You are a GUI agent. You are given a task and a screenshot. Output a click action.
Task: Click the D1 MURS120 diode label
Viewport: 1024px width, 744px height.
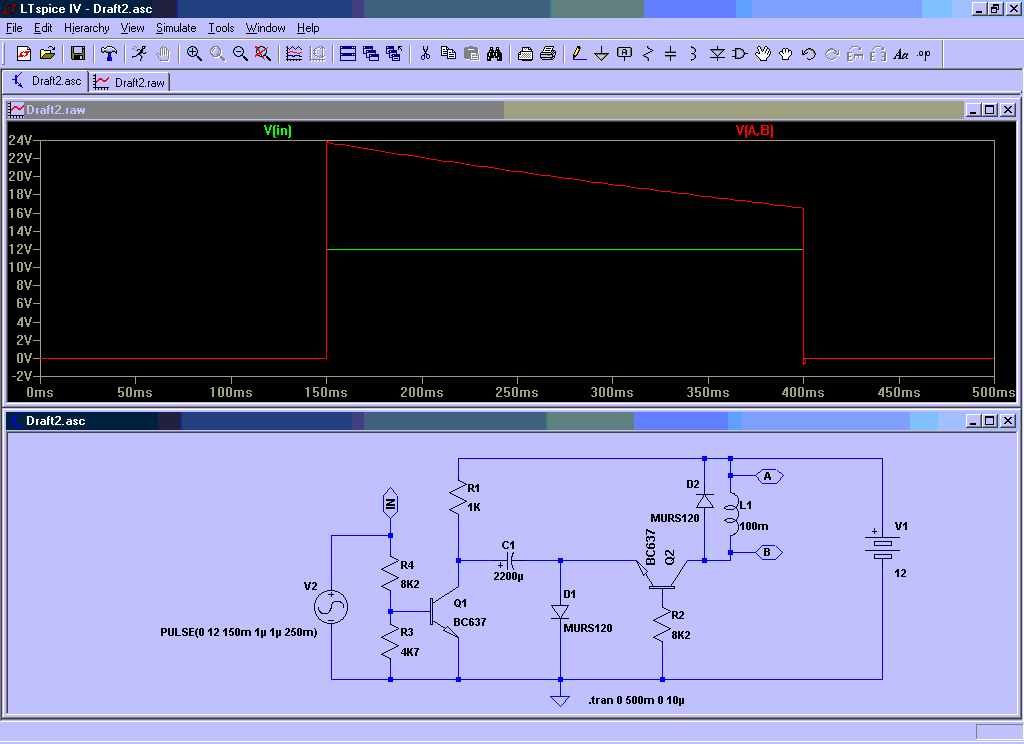[x=588, y=628]
